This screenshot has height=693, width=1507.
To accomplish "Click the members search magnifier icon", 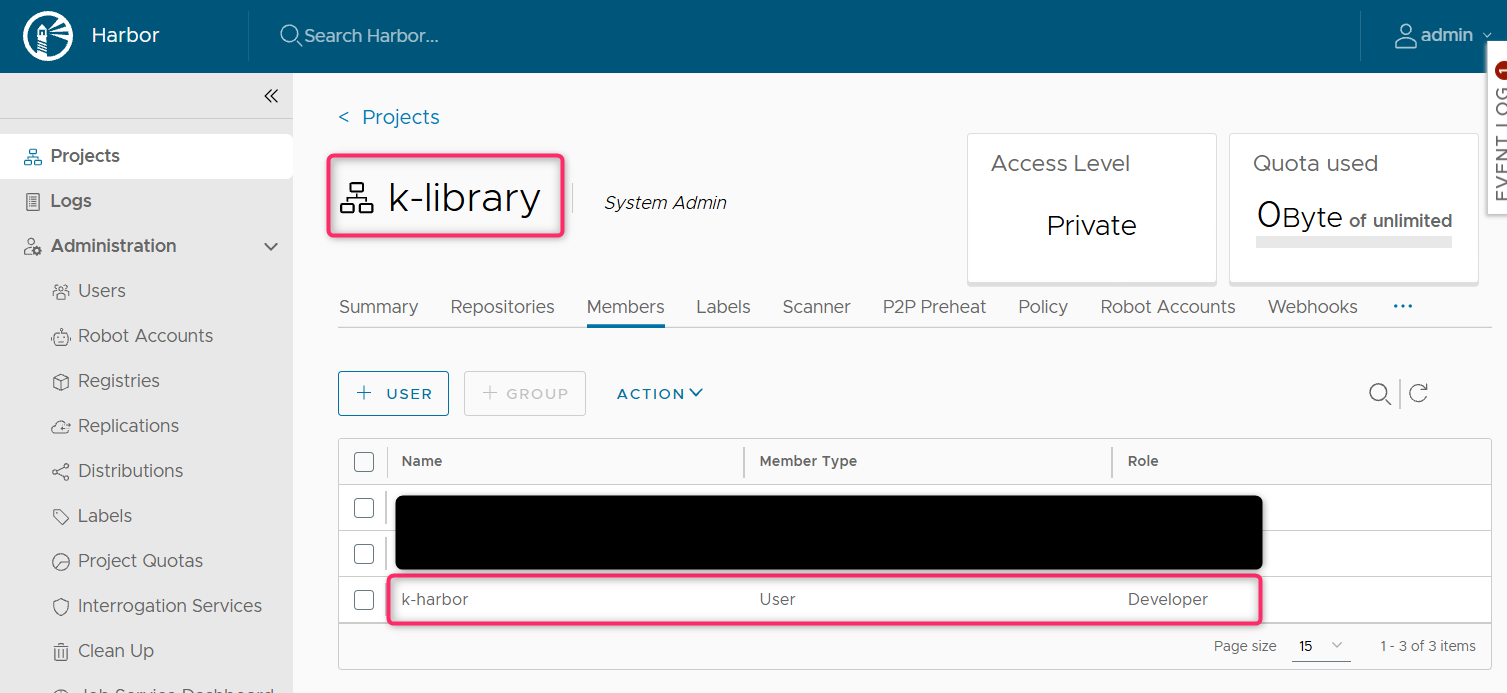I will (x=1380, y=394).
